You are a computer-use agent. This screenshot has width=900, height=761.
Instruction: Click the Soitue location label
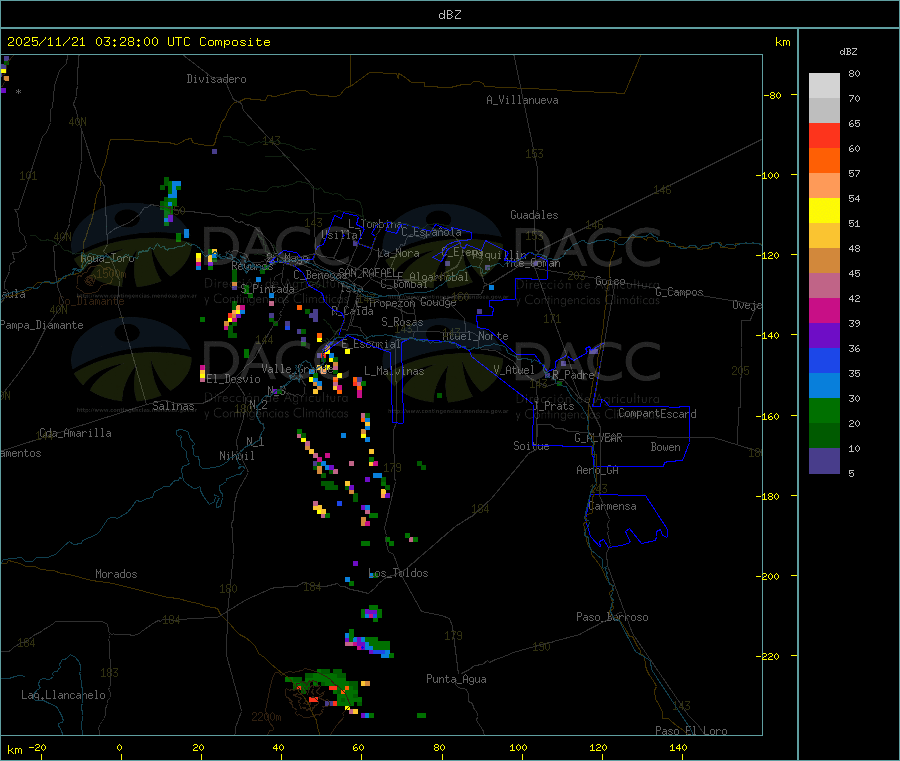pos(531,446)
